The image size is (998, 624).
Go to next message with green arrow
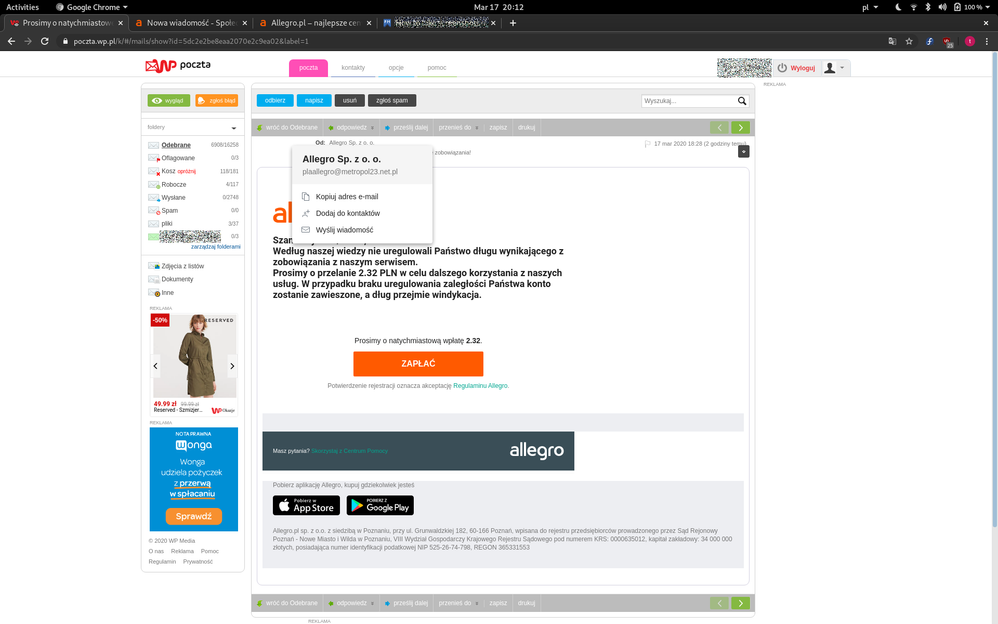point(740,128)
